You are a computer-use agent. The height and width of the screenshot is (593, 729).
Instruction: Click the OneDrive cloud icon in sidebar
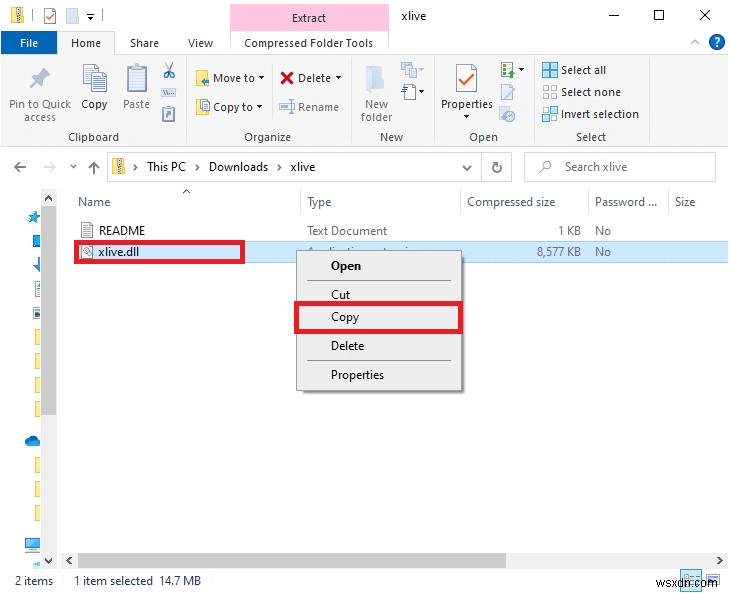(x=32, y=441)
